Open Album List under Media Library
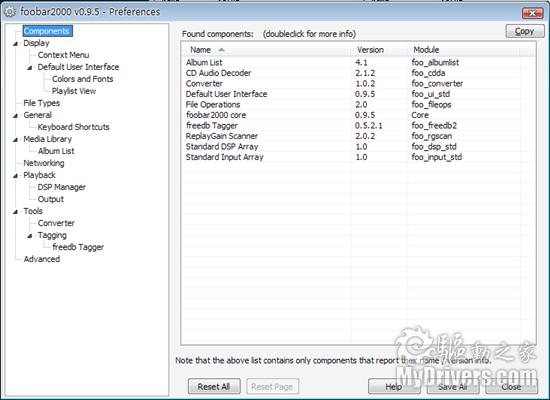Image resolution: width=550 pixels, height=400 pixels. (56, 151)
